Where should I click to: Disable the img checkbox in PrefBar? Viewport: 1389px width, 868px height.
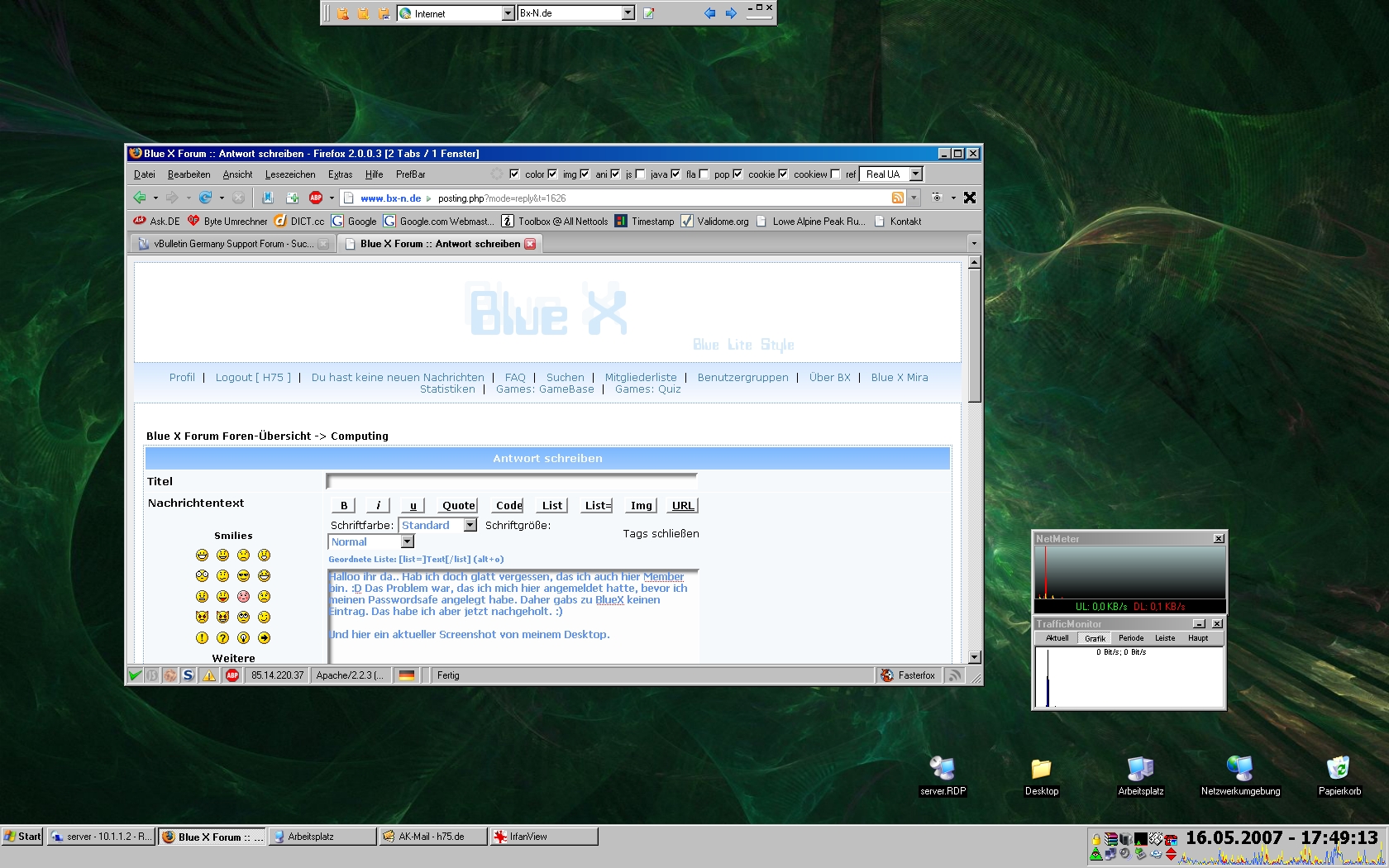tap(585, 174)
